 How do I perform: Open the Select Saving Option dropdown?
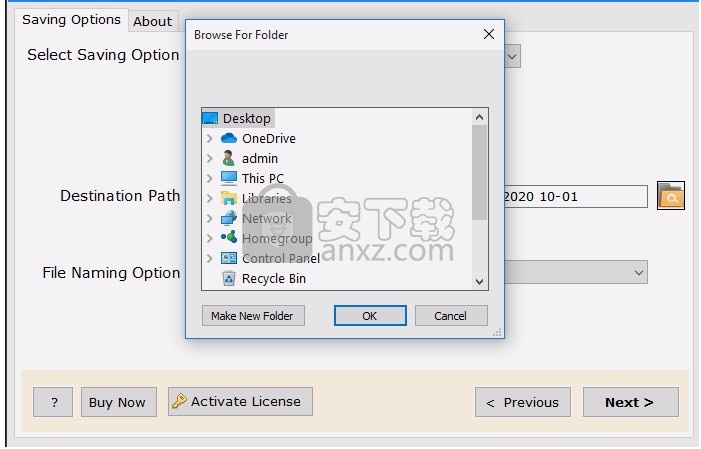point(512,56)
